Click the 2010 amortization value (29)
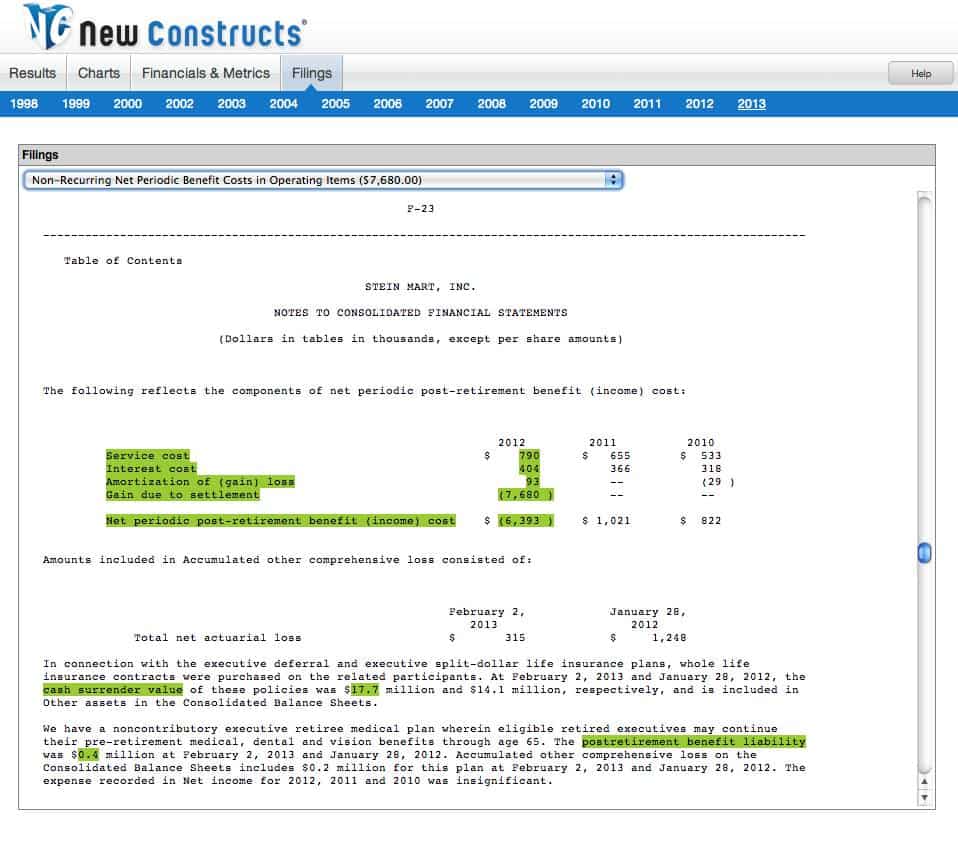This screenshot has width=958, height=855. pyautogui.click(x=718, y=482)
